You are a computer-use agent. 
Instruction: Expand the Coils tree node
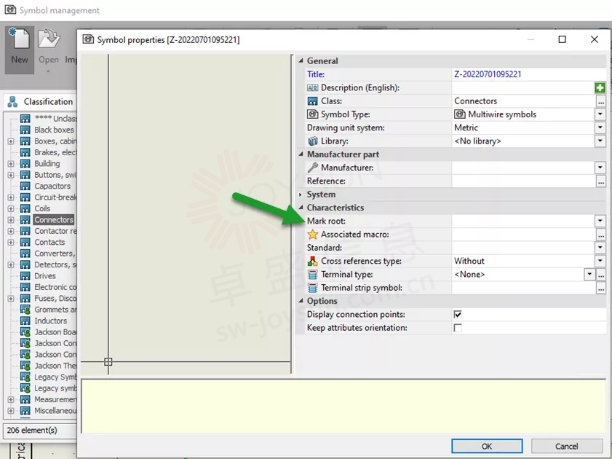pyautogui.click(x=11, y=209)
